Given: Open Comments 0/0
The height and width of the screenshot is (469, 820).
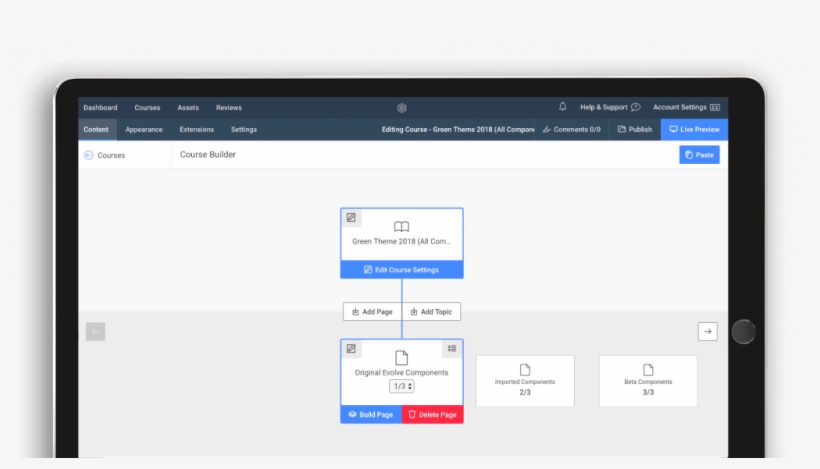Looking at the screenshot, I should (572, 129).
